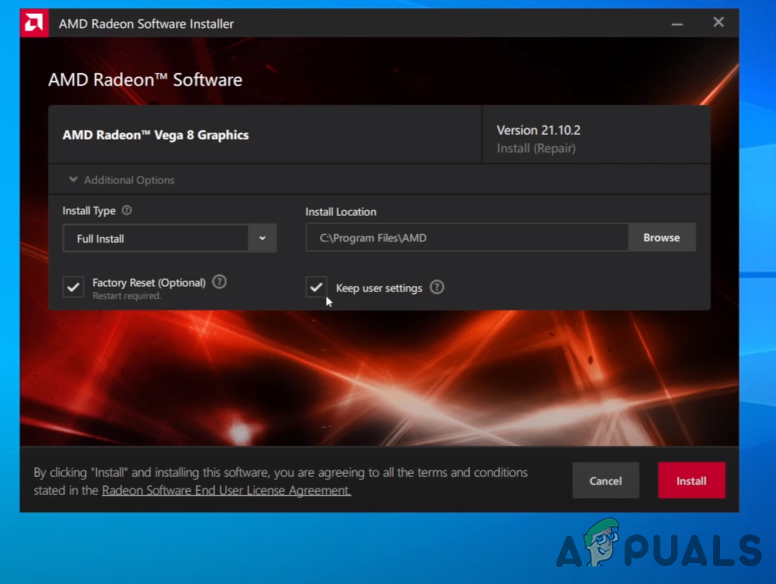
Task: Open the Full Install type dropdown
Action: pos(169,239)
